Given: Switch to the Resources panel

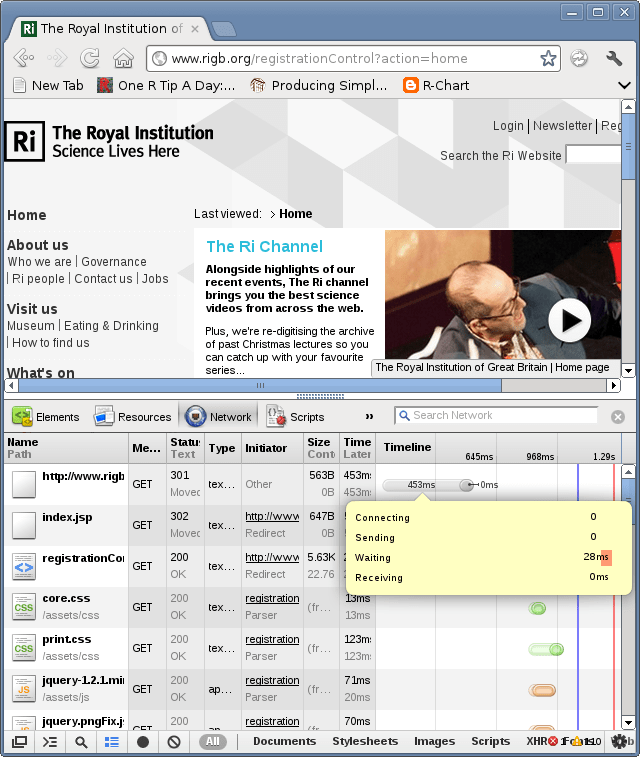Looking at the screenshot, I should (133, 417).
